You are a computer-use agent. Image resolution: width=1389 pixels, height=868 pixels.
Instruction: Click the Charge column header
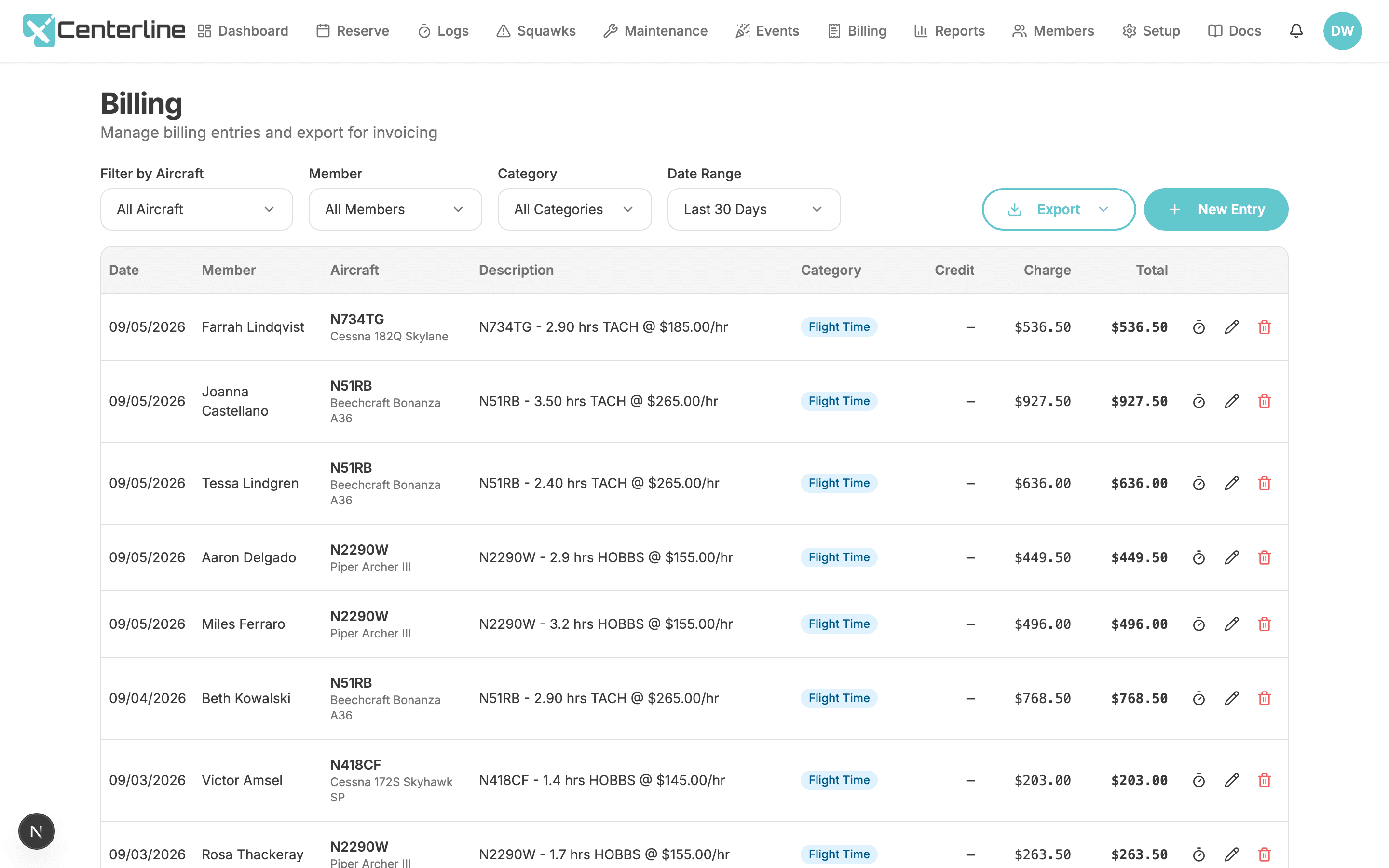click(x=1047, y=270)
